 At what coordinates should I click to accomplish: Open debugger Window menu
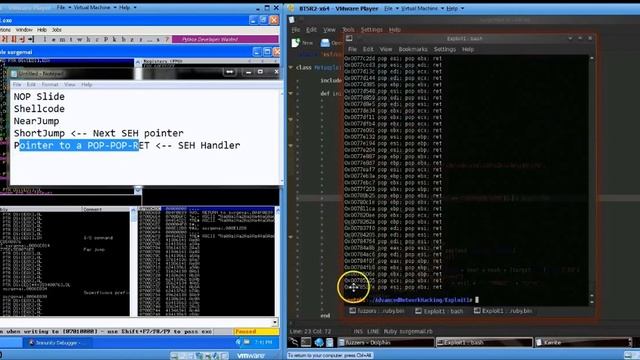click(24, 30)
